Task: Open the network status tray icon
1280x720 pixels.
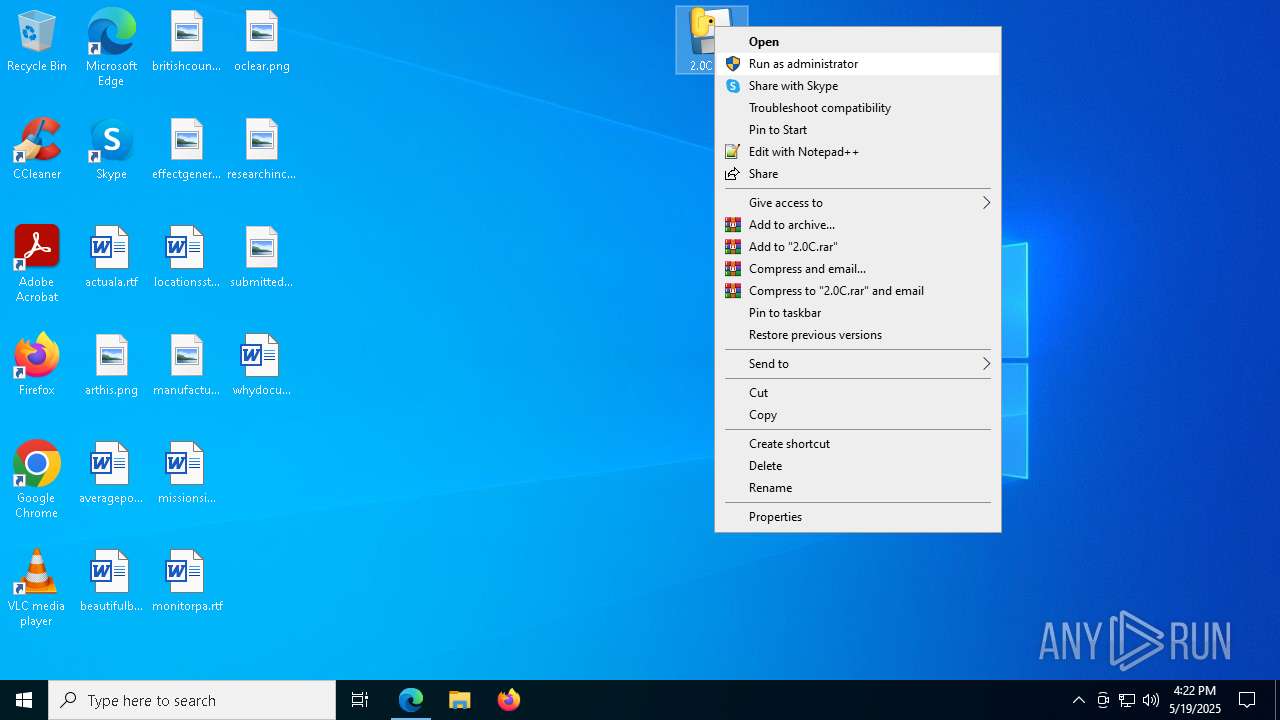Action: 1127,700
